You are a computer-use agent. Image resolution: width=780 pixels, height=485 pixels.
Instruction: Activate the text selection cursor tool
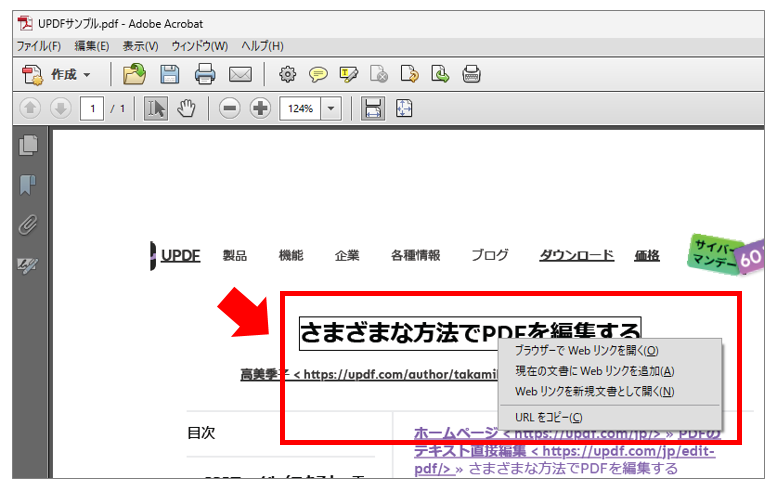(156, 108)
